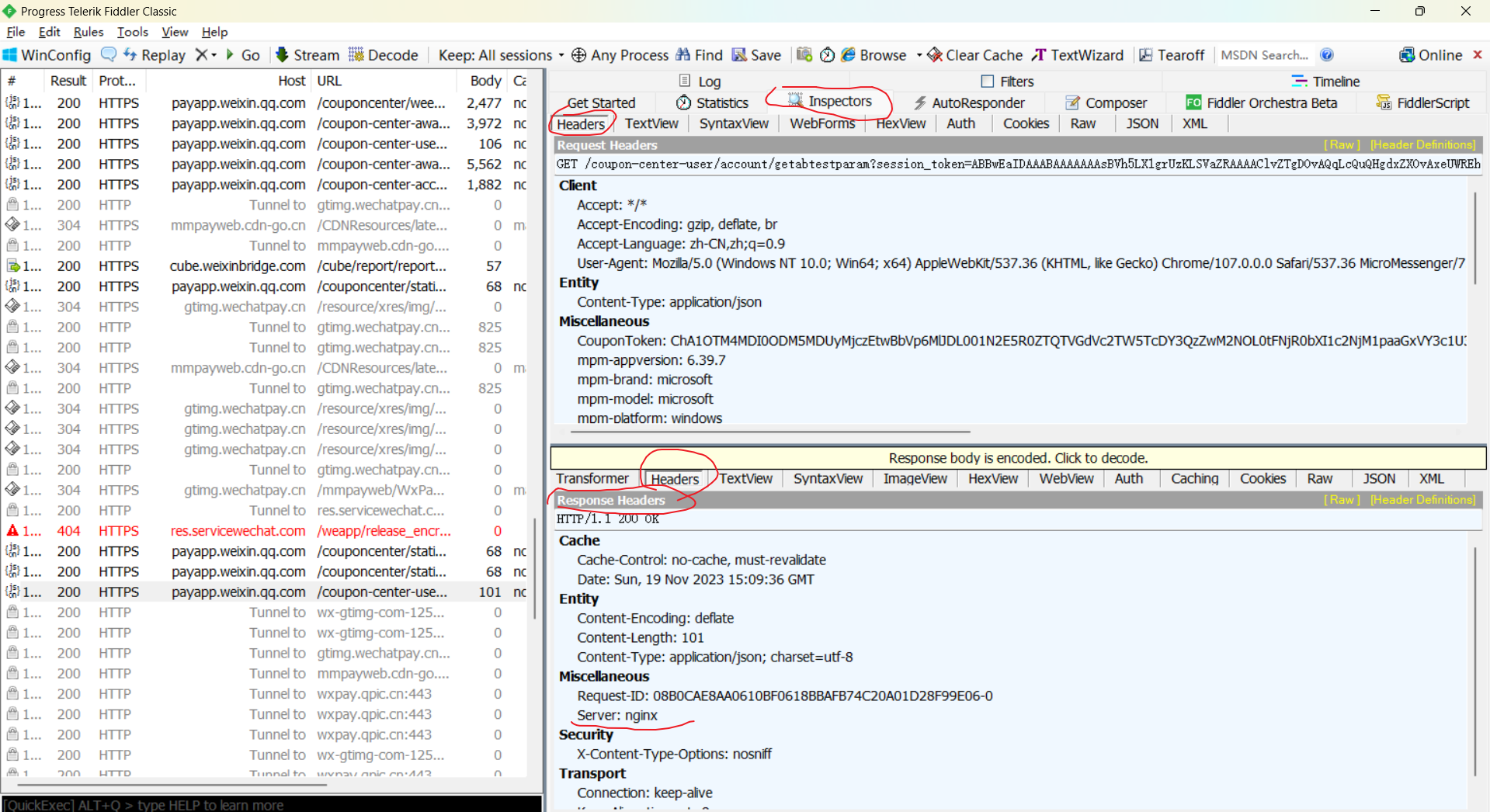
Task: Open the Statistics tab
Action: click(x=712, y=102)
